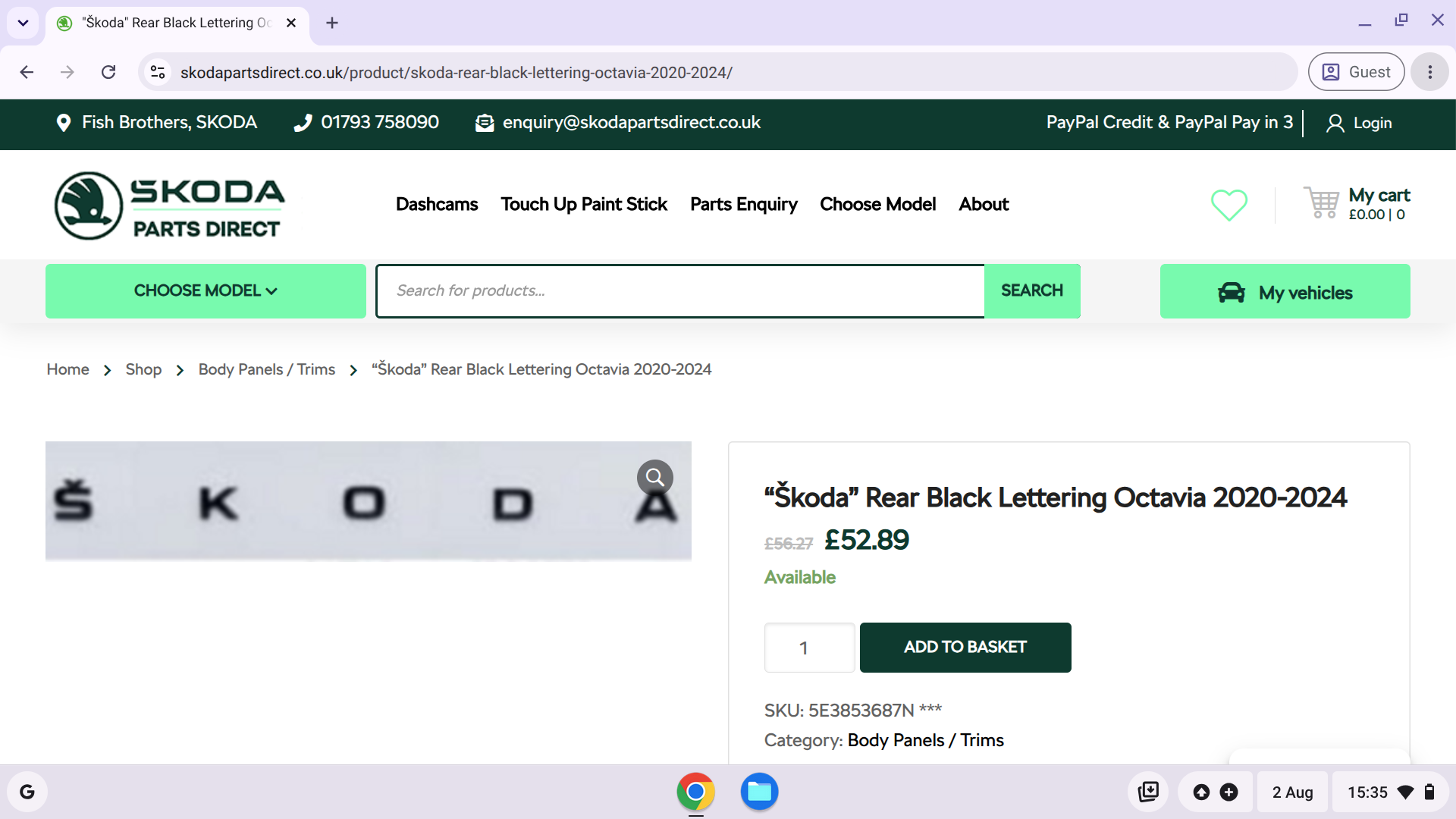Open the Touch Up Paint Stick menu item
Image resolution: width=1456 pixels, height=819 pixels.
[x=584, y=204]
